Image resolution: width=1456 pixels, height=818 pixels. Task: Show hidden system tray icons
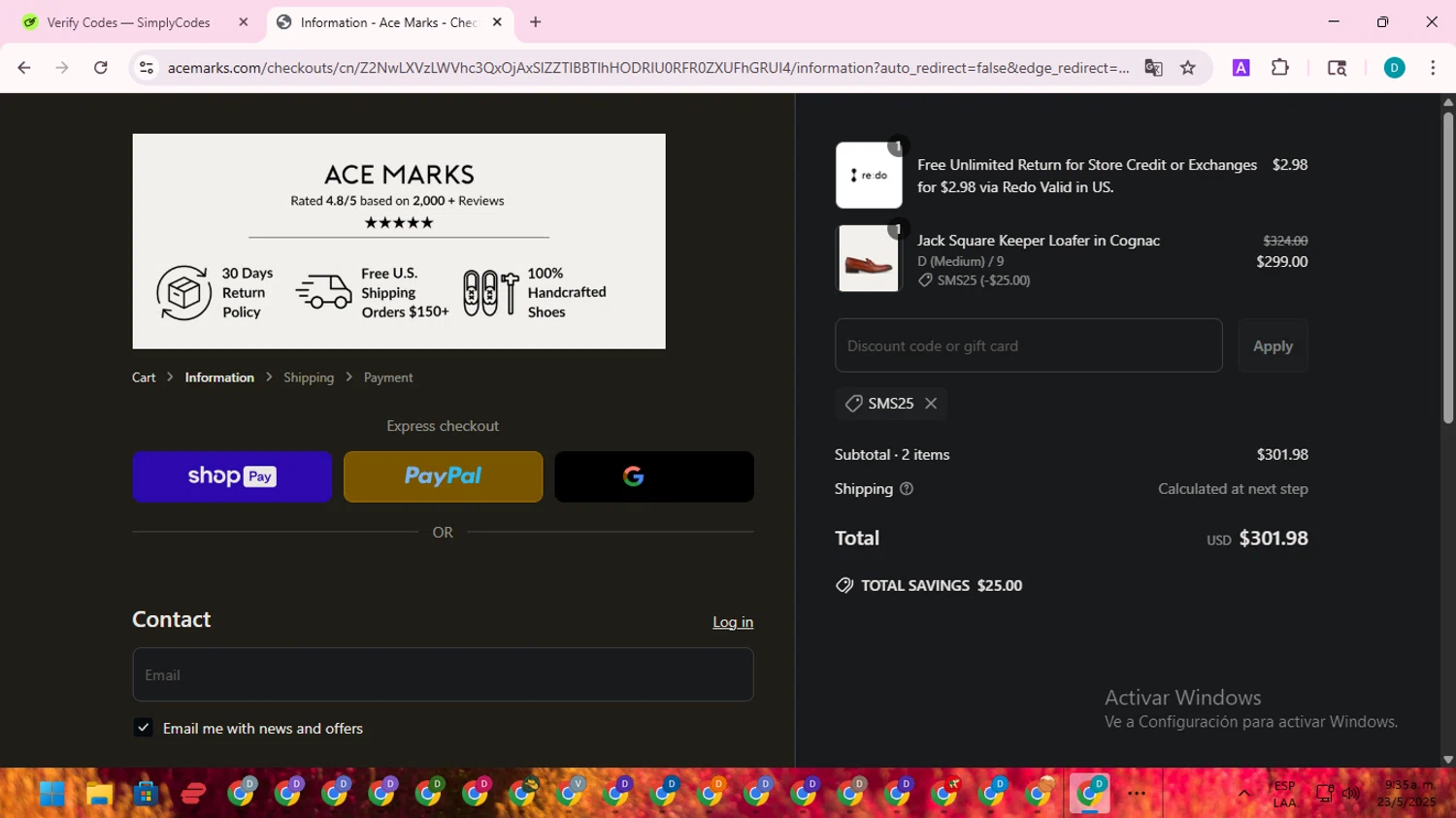click(x=1243, y=794)
